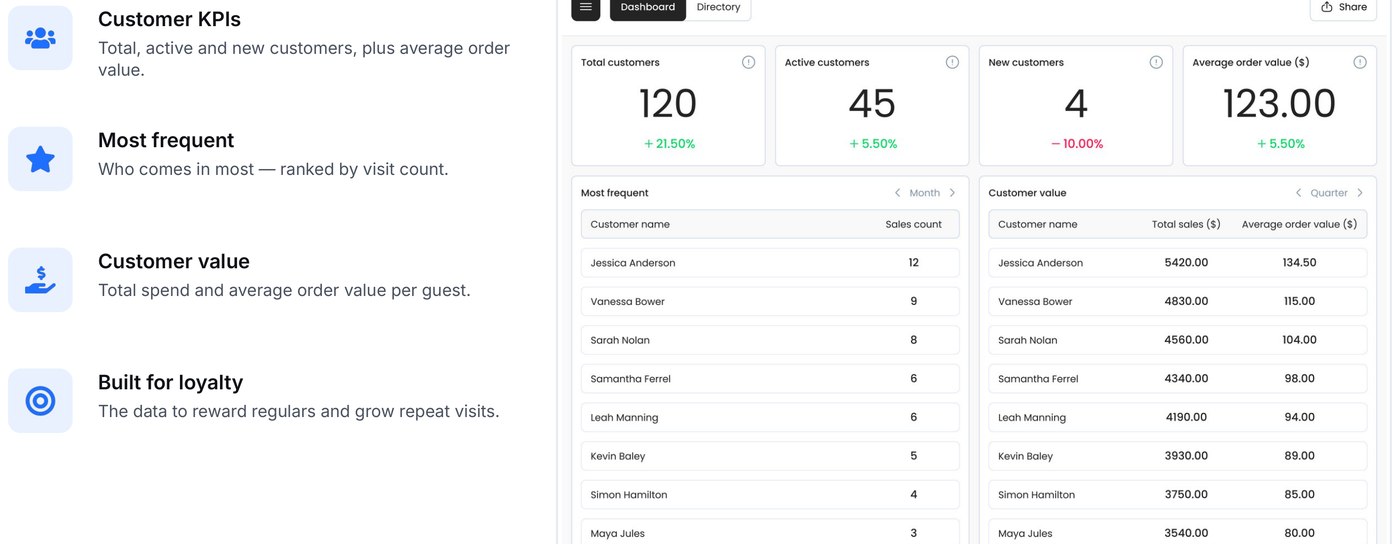Select Samantha Ferrel in Customer value table

pyautogui.click(x=1178, y=379)
